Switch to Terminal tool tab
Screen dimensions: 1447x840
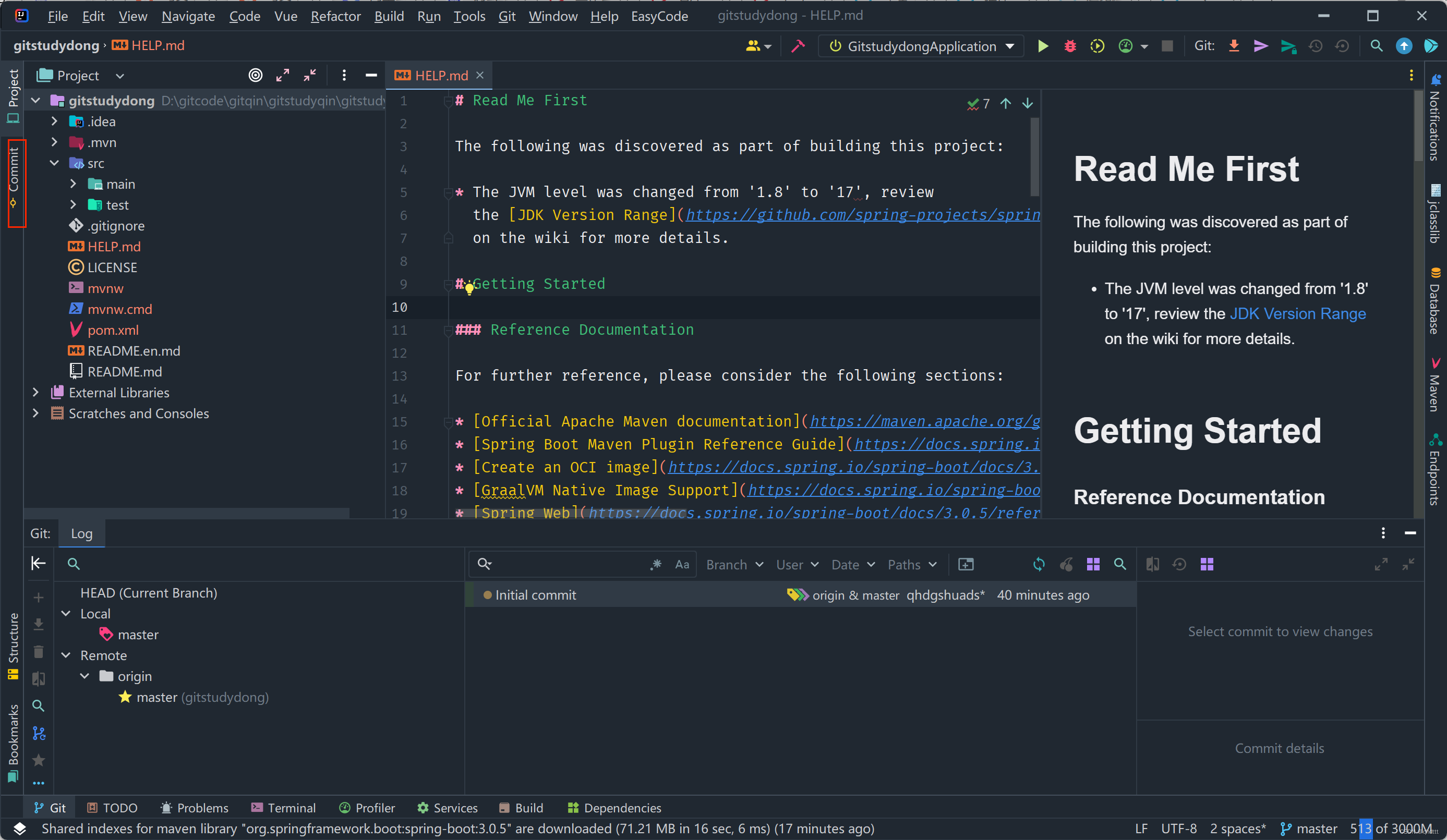283,807
